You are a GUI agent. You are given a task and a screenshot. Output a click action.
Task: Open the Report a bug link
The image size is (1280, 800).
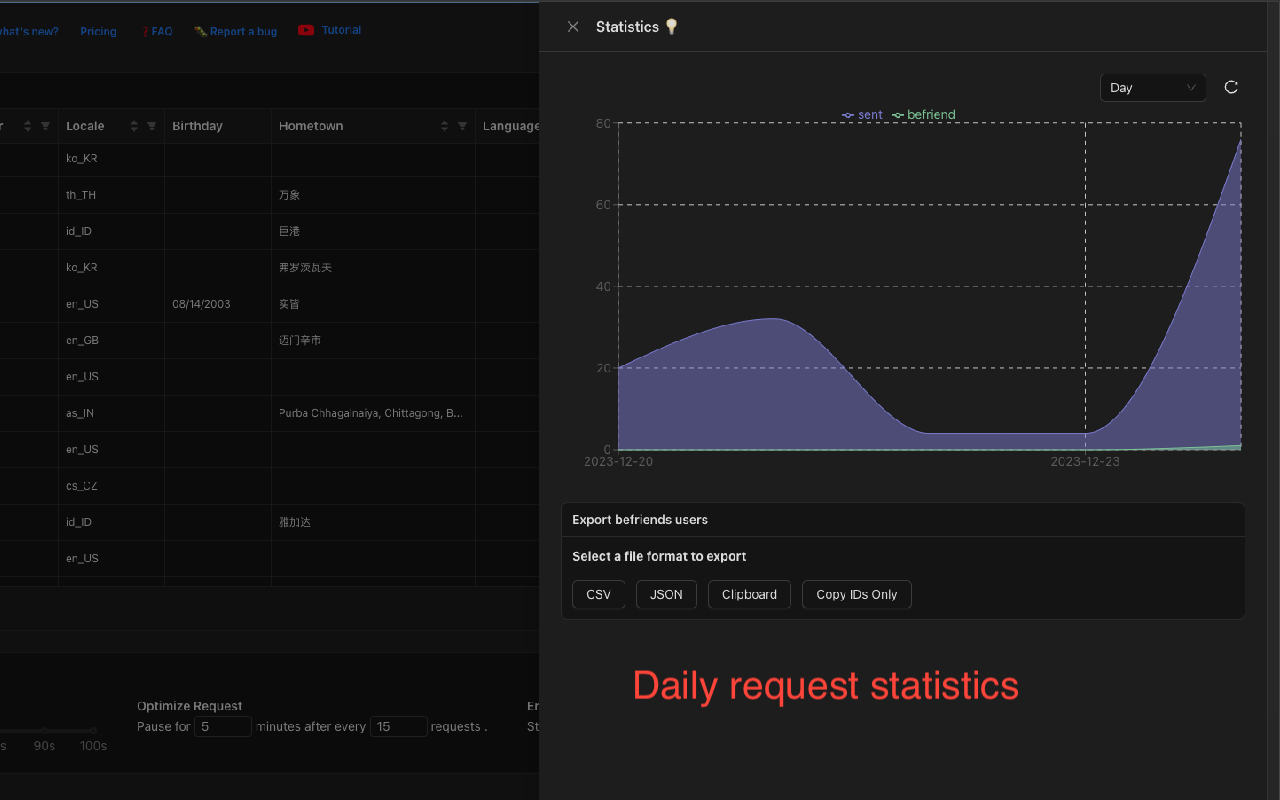click(x=236, y=32)
